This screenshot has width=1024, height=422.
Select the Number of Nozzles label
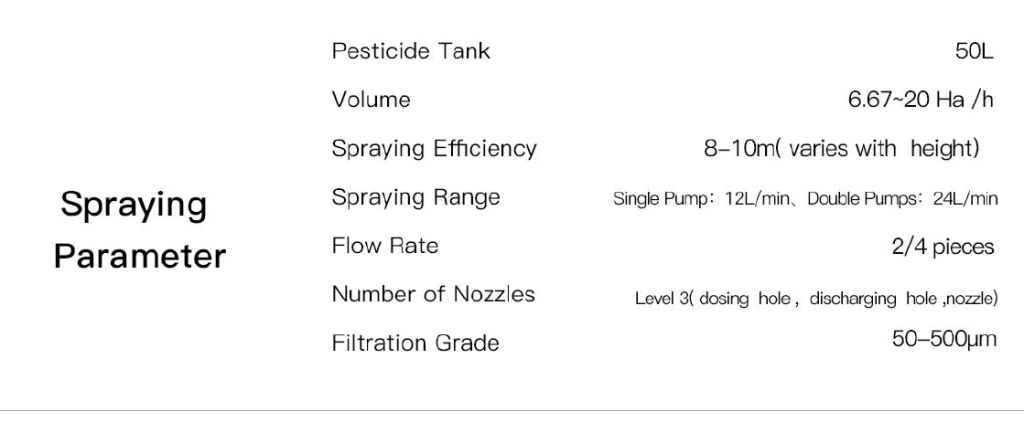click(433, 294)
